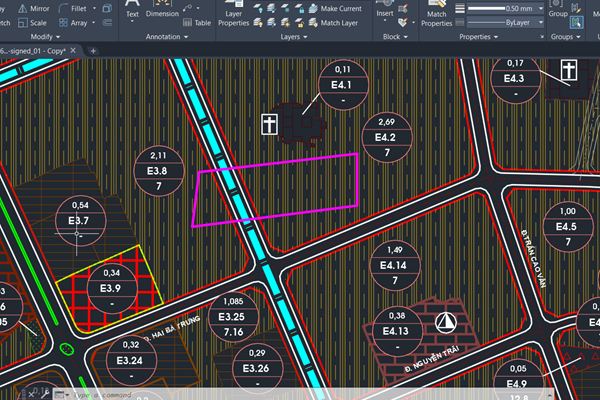Click the layer unlock icon, bottom row
The width and height of the screenshot is (600, 400).
coord(299,23)
